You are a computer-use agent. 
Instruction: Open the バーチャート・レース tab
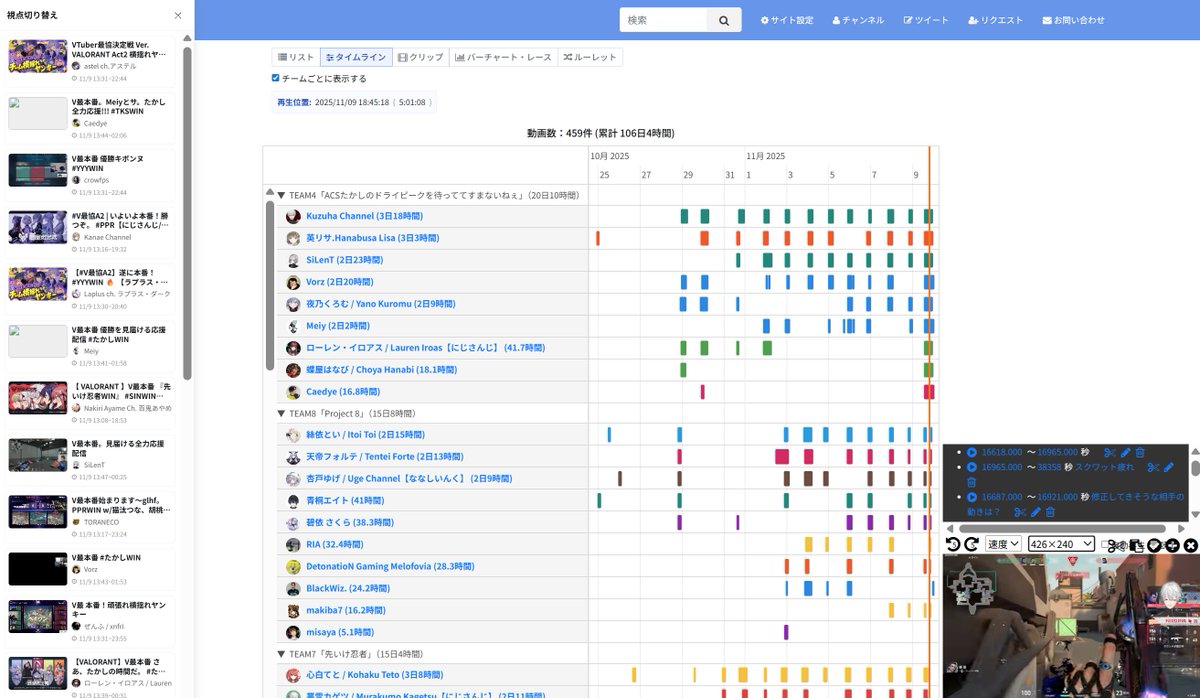pyautogui.click(x=503, y=57)
